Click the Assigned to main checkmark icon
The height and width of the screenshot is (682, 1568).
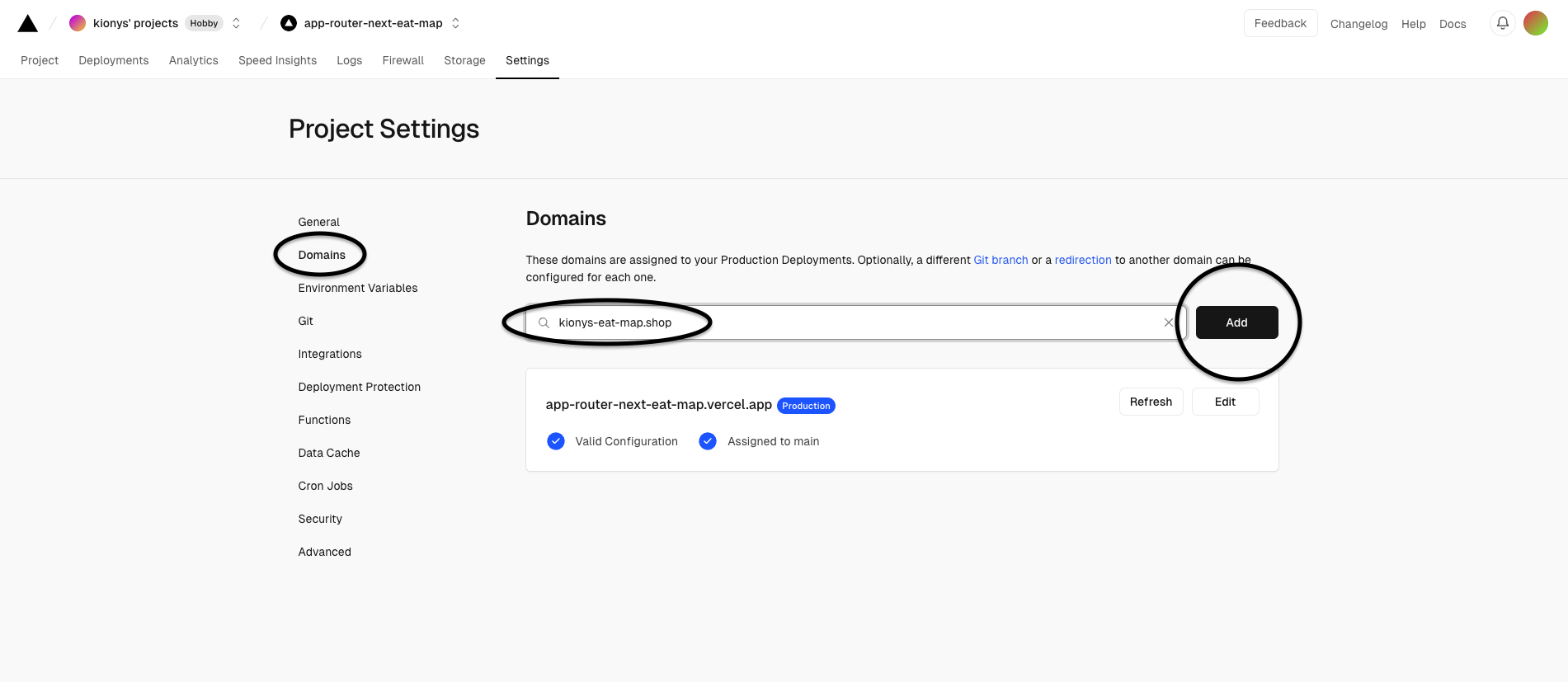click(x=708, y=441)
